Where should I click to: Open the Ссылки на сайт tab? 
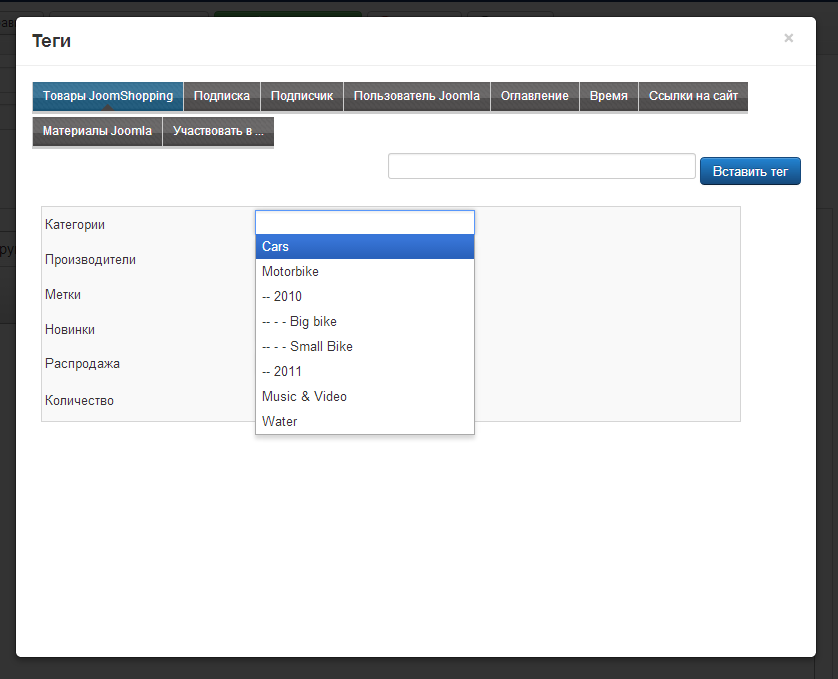tap(693, 96)
